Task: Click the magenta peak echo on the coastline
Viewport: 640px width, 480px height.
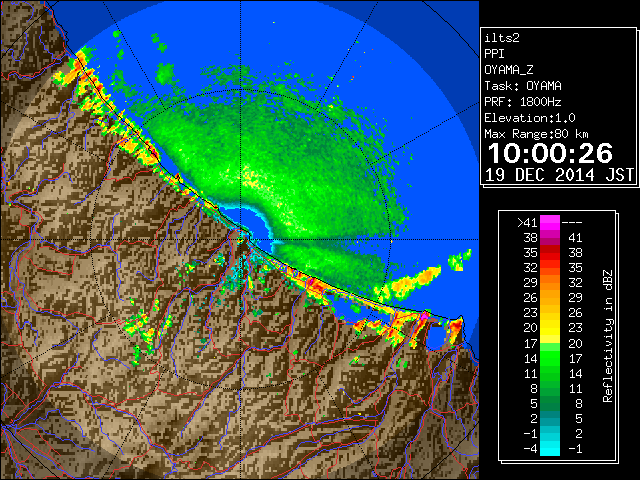Action: (424, 316)
